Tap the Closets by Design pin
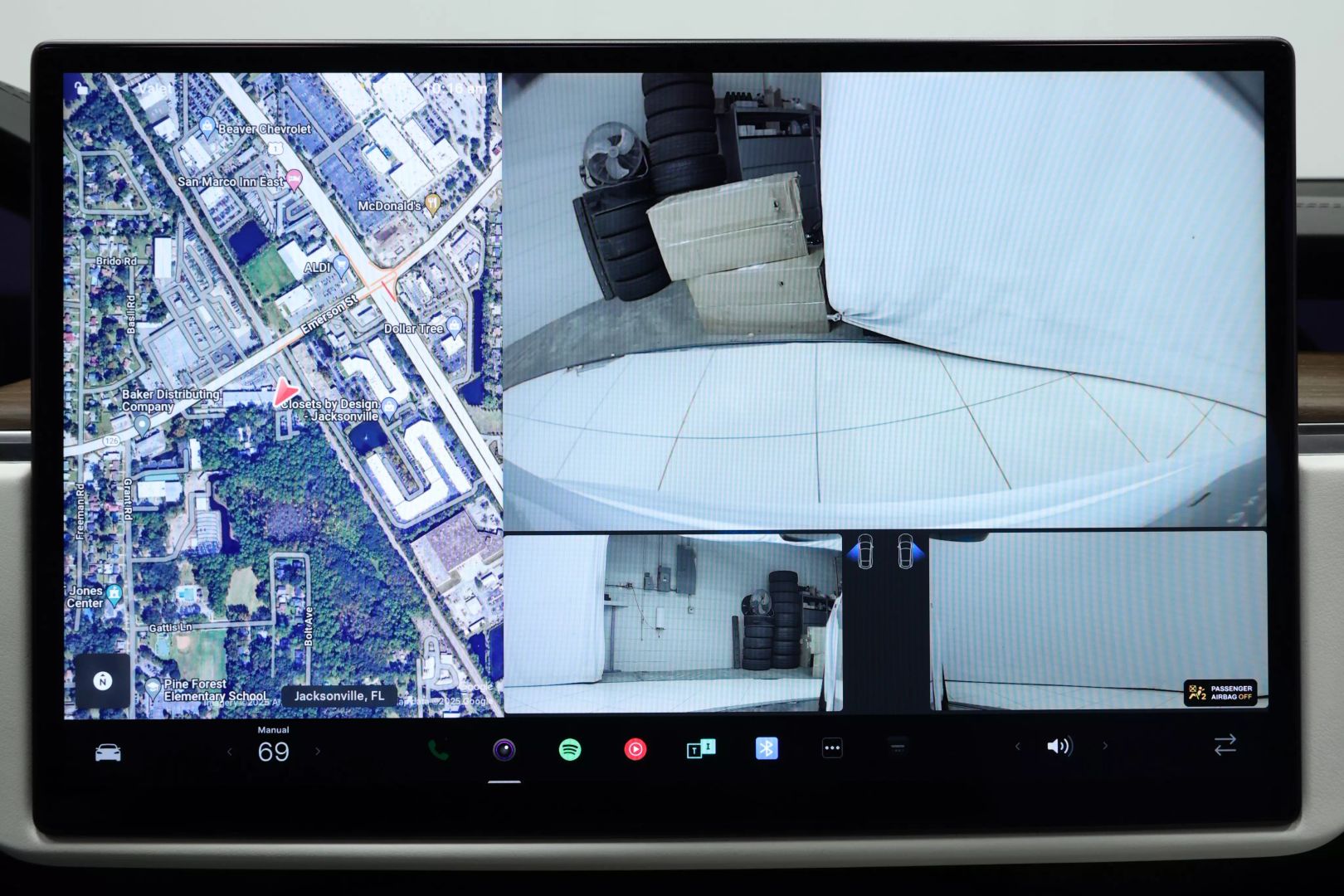Screen dimensions: 1344x896 389,407
